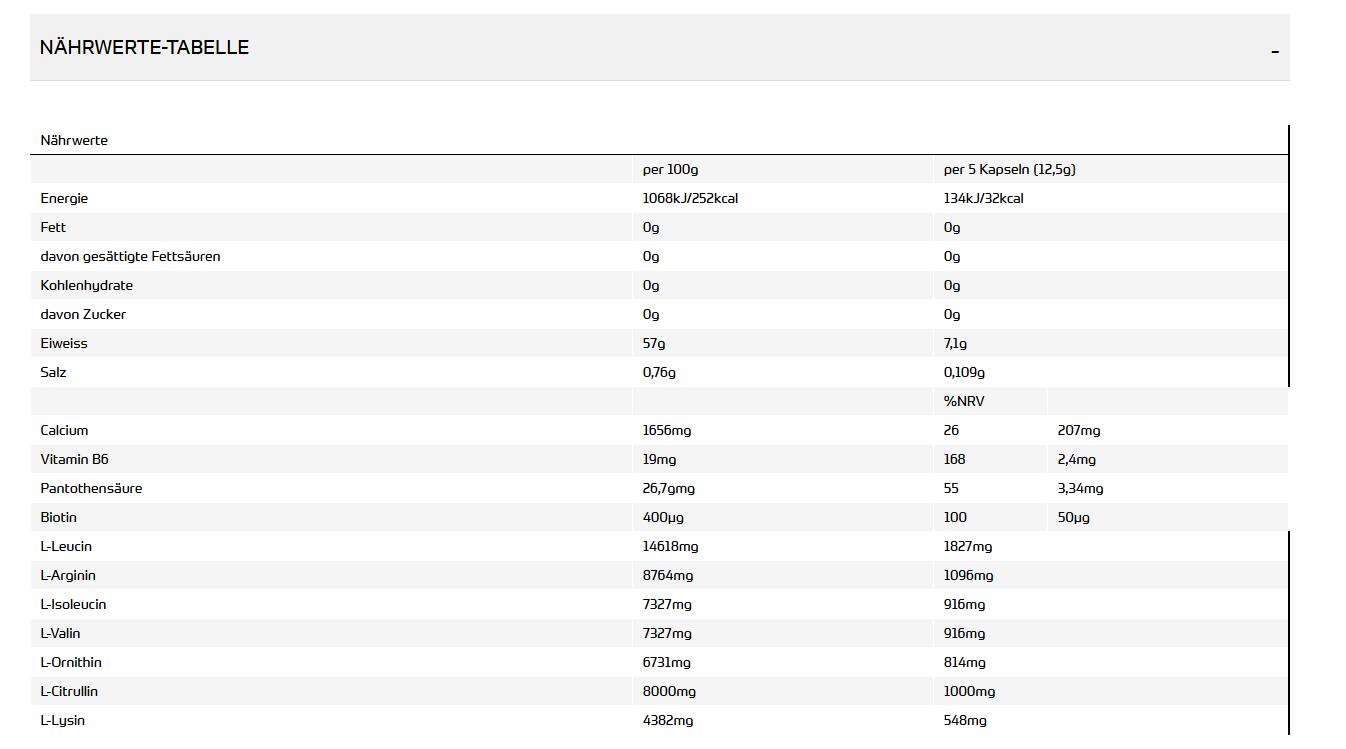Click the L-Arginin row label
This screenshot has width=1346, height=749.
(68, 575)
